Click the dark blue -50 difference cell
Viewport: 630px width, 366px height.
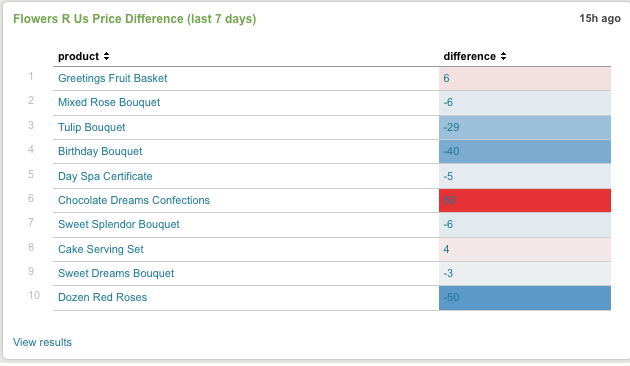click(525, 298)
